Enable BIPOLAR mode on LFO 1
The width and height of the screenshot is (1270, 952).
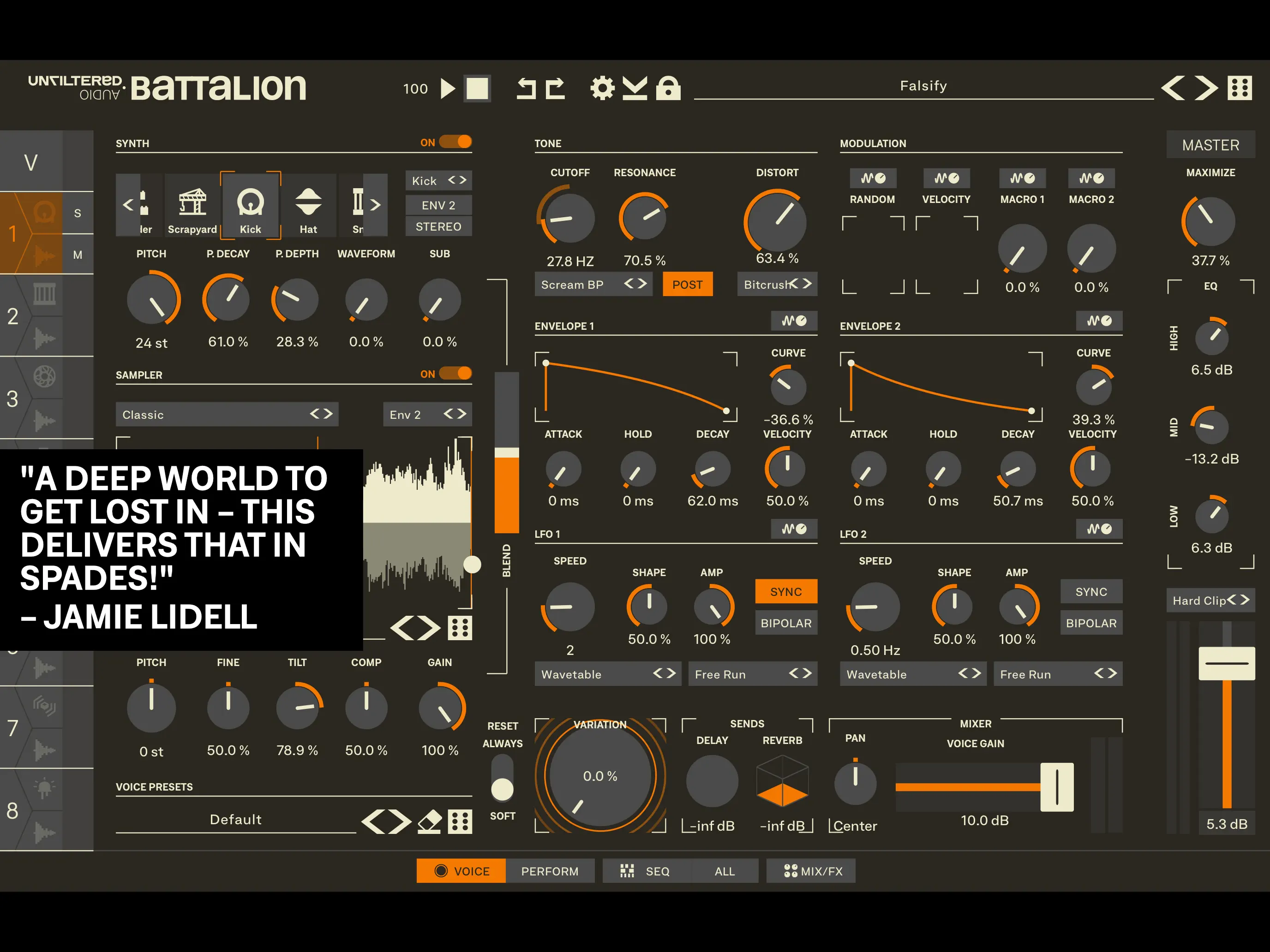785,623
